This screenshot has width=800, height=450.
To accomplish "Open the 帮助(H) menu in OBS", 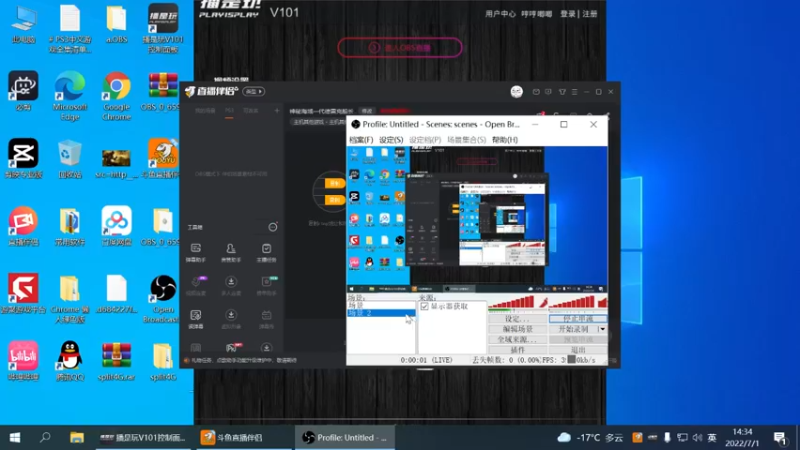I will point(505,140).
